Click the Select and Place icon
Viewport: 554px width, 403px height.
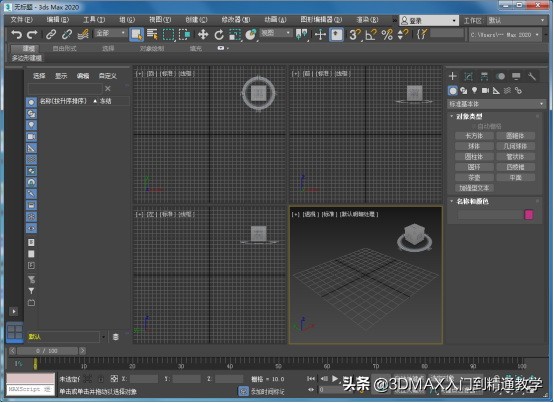click(251, 34)
